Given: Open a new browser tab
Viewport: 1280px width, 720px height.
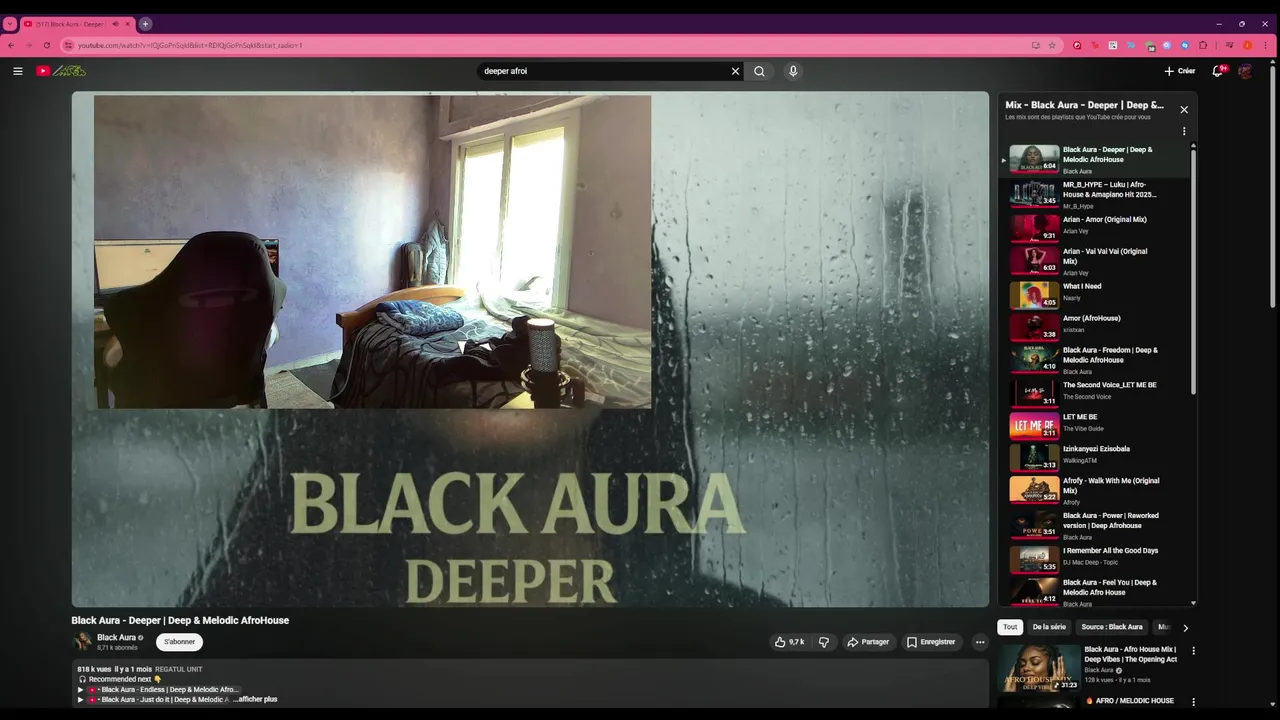Looking at the screenshot, I should [146, 24].
